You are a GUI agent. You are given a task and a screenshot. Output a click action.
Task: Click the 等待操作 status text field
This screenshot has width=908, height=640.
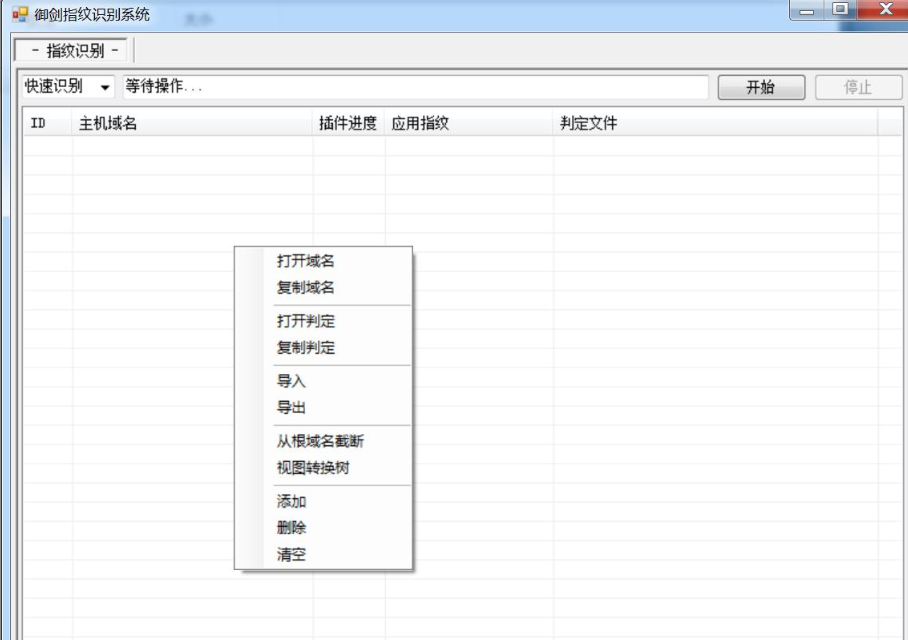click(414, 87)
